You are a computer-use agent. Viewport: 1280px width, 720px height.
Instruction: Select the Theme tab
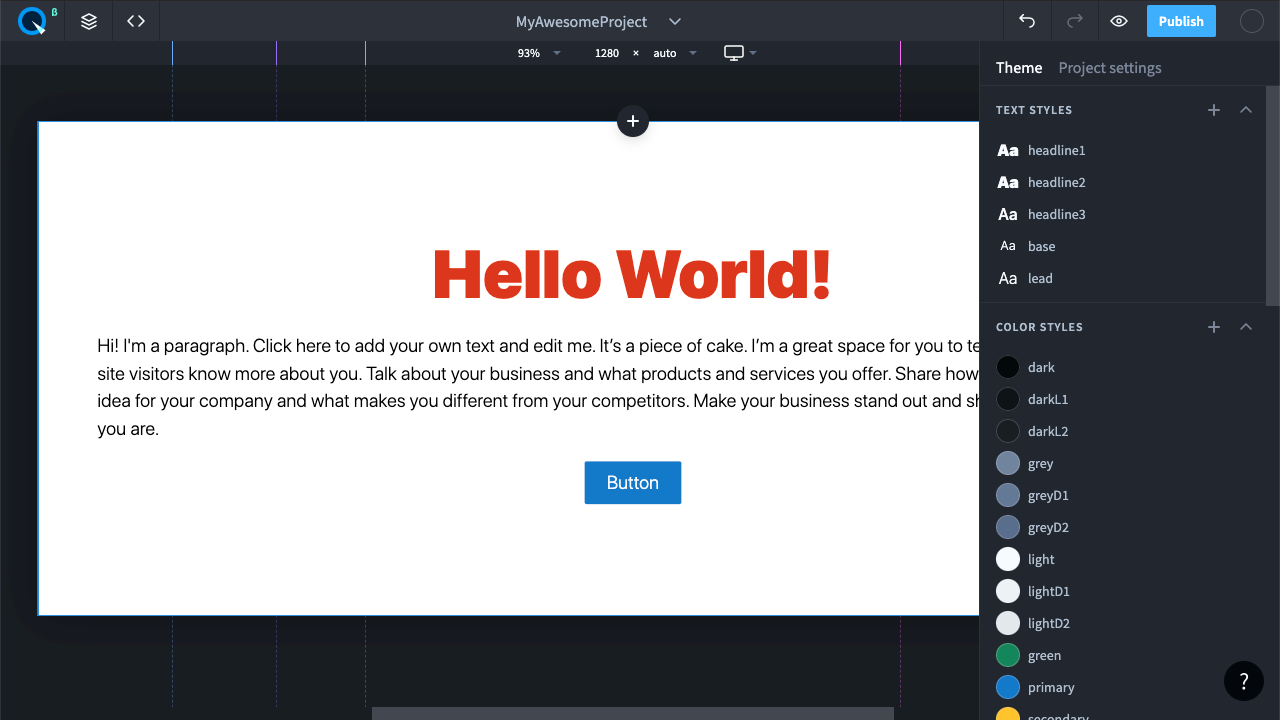coord(1019,68)
